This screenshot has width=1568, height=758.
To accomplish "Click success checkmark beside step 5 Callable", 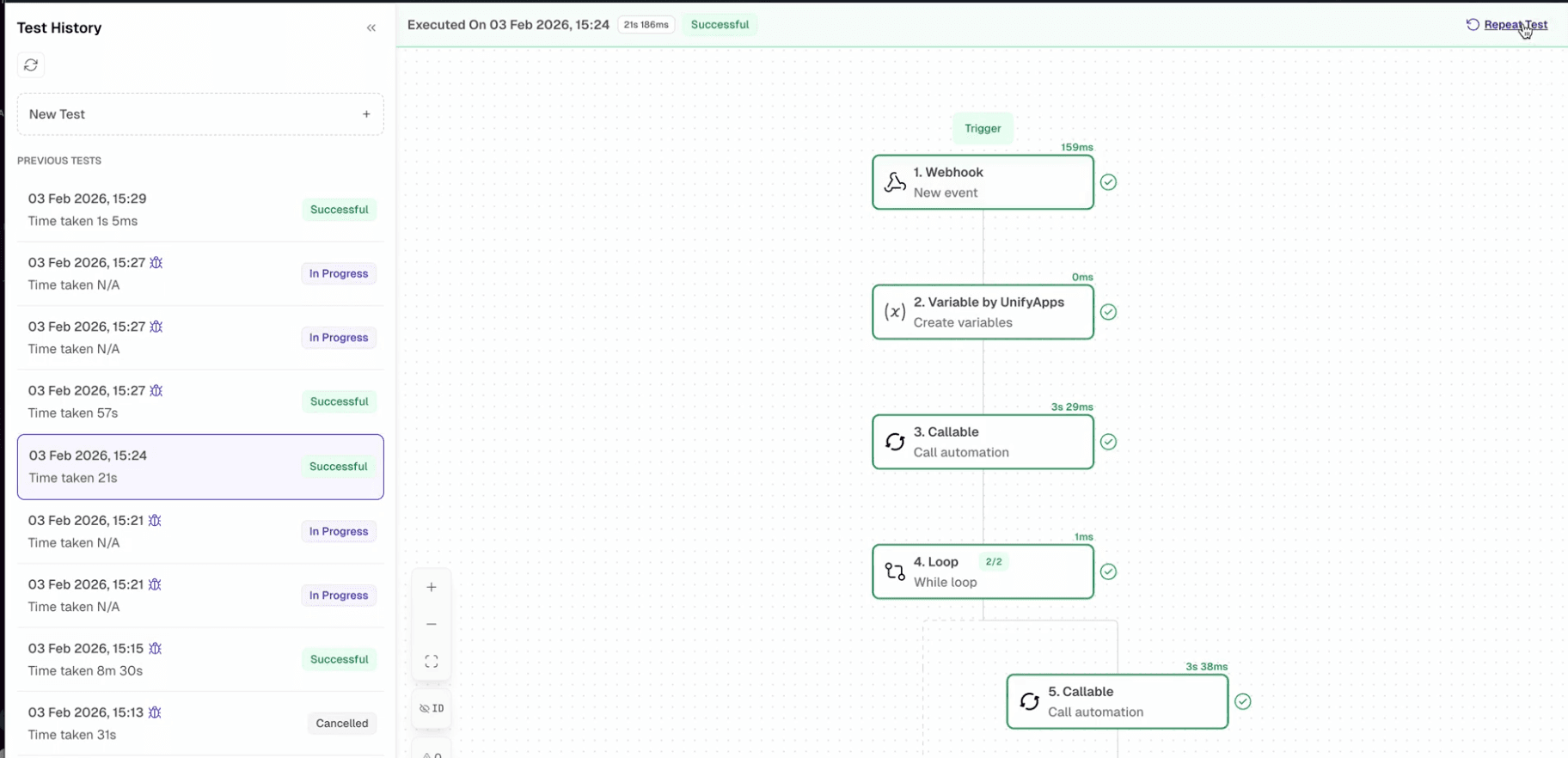I will [x=1243, y=702].
